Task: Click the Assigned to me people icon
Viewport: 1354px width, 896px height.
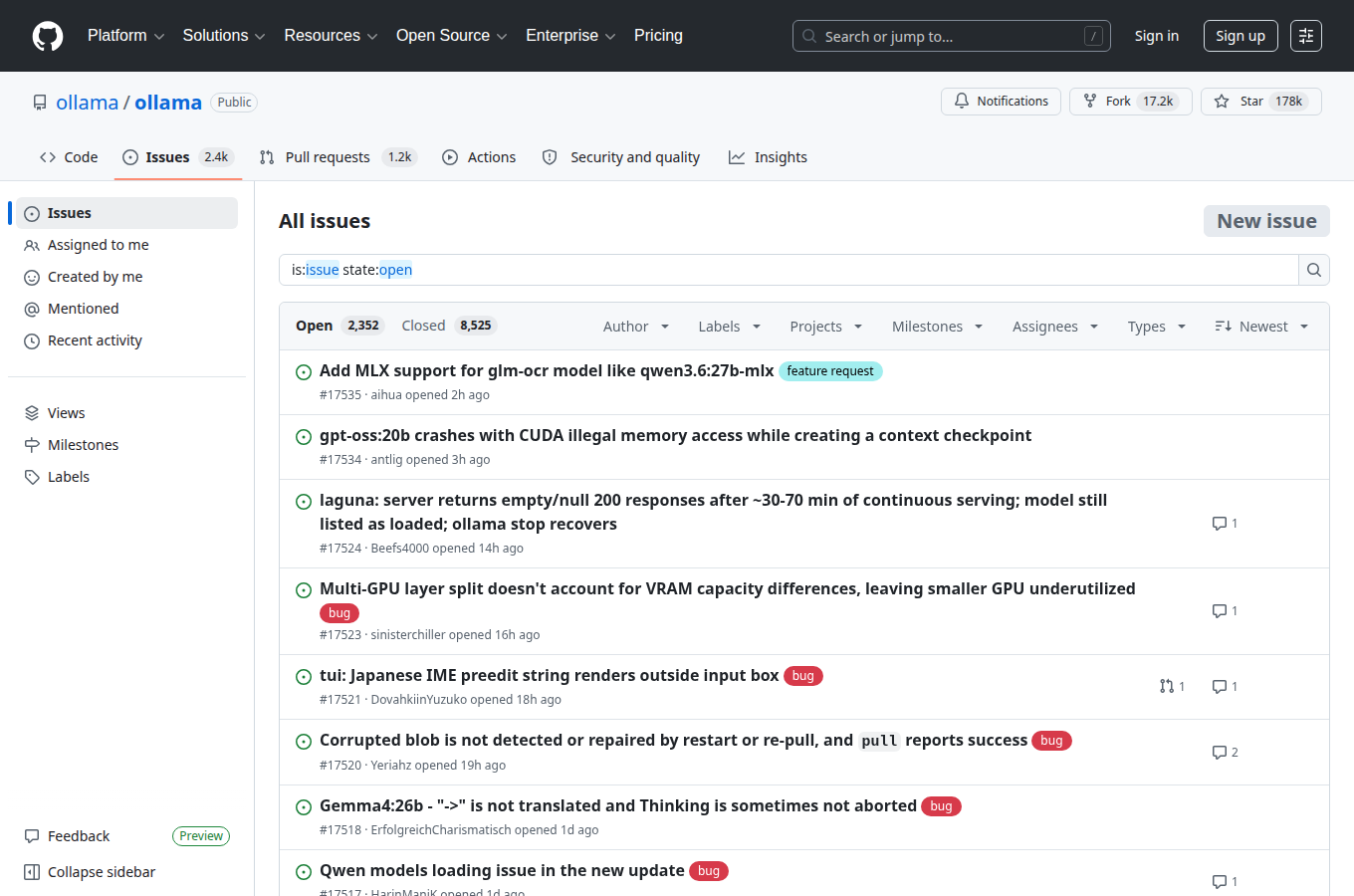Action: point(32,245)
